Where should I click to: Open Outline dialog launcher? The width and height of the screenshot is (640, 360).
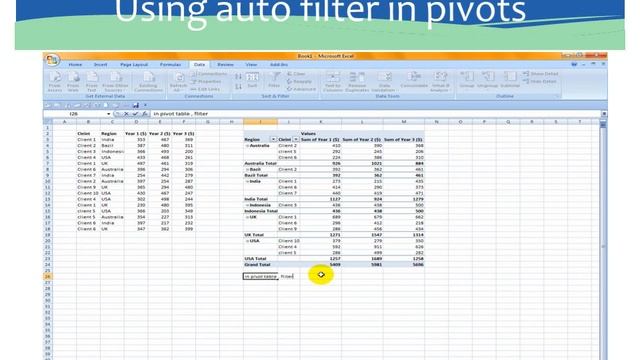(557, 96)
